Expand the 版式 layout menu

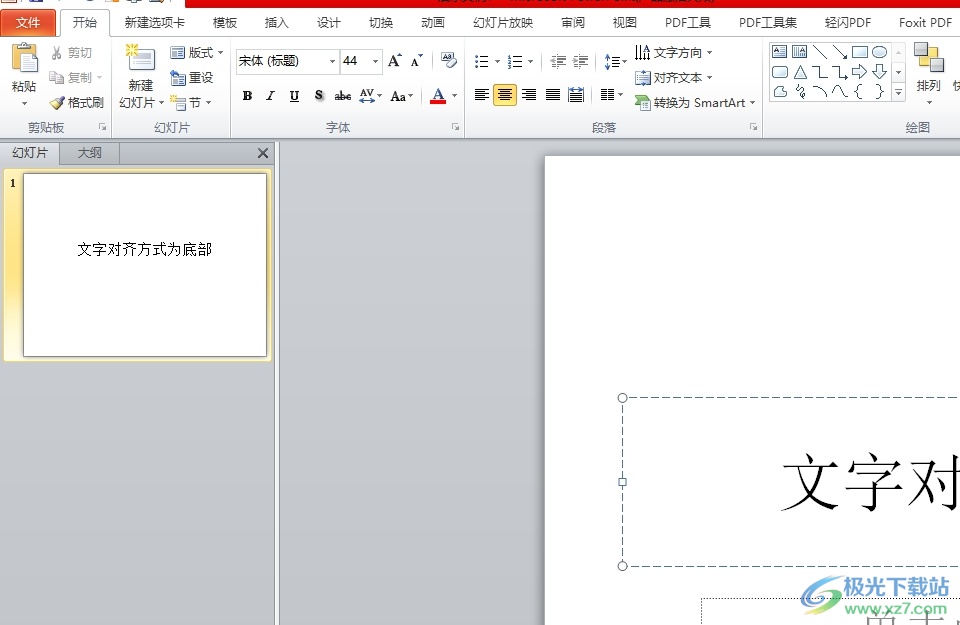coord(197,53)
